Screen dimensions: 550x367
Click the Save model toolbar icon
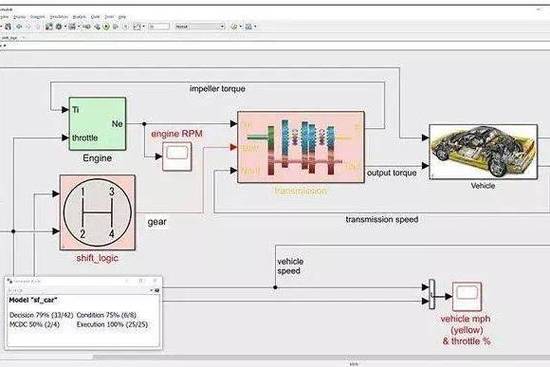pyautogui.click(x=8, y=26)
